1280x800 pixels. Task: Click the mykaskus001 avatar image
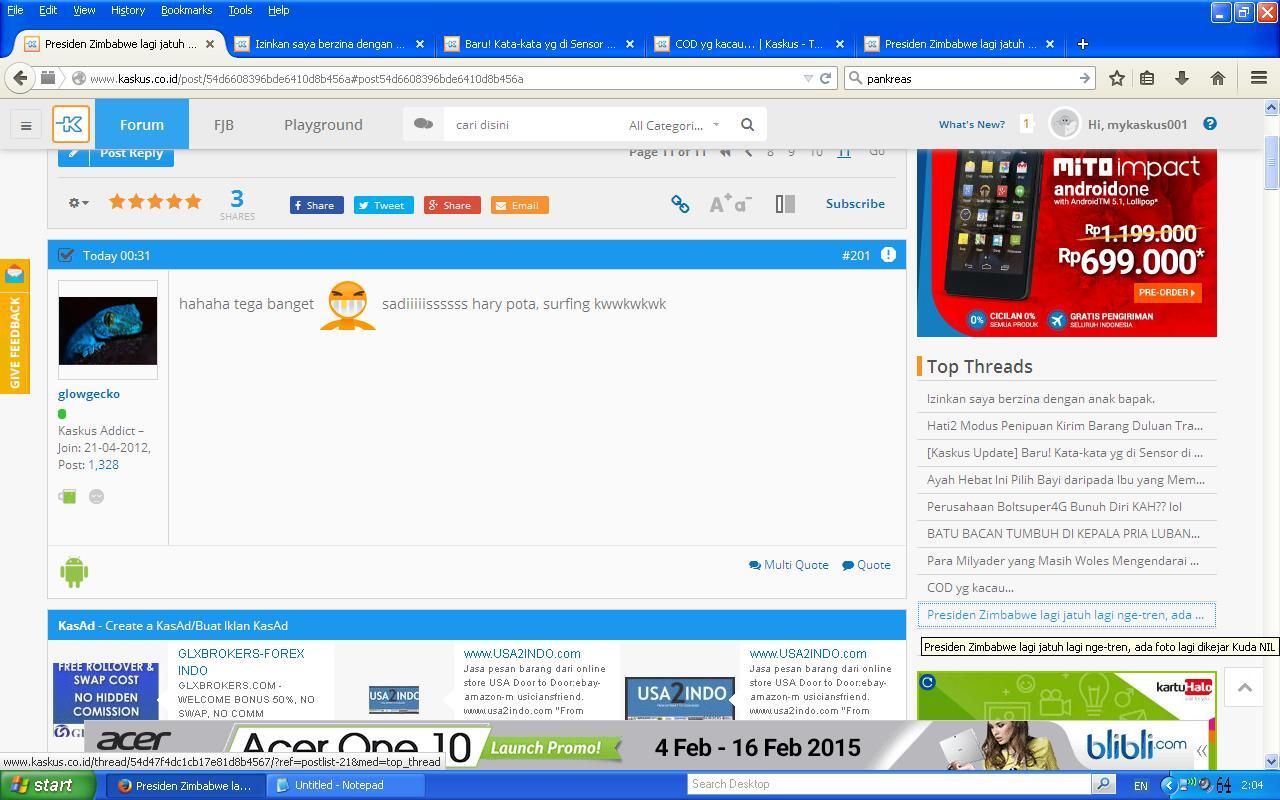(x=1064, y=124)
